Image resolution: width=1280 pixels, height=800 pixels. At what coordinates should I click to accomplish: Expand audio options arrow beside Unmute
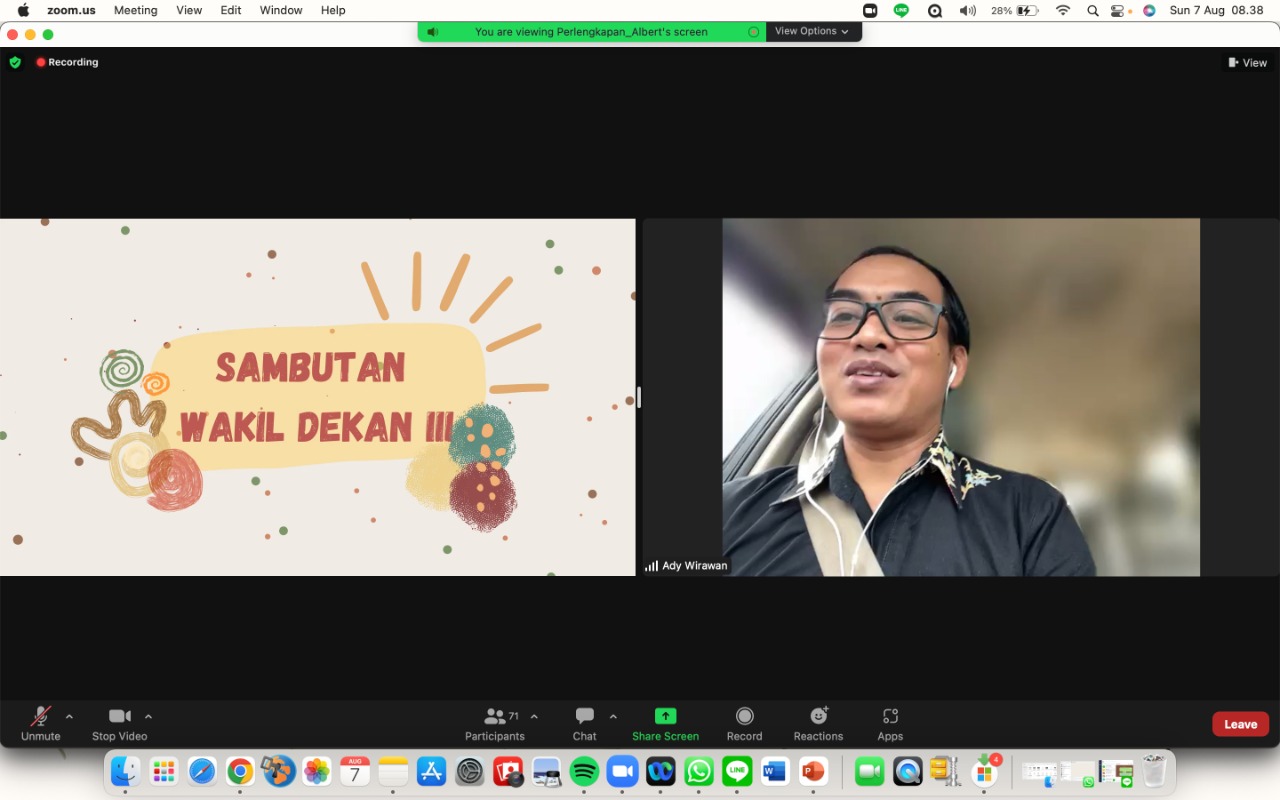(x=69, y=716)
